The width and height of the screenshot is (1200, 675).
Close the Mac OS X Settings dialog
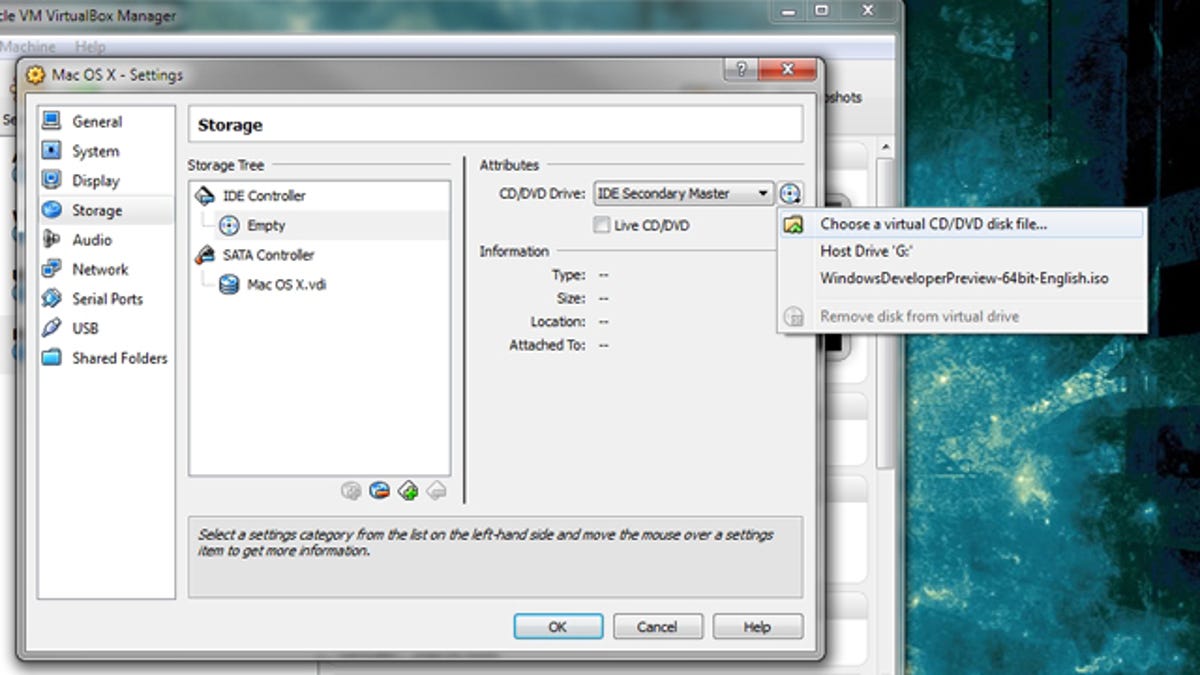(788, 71)
